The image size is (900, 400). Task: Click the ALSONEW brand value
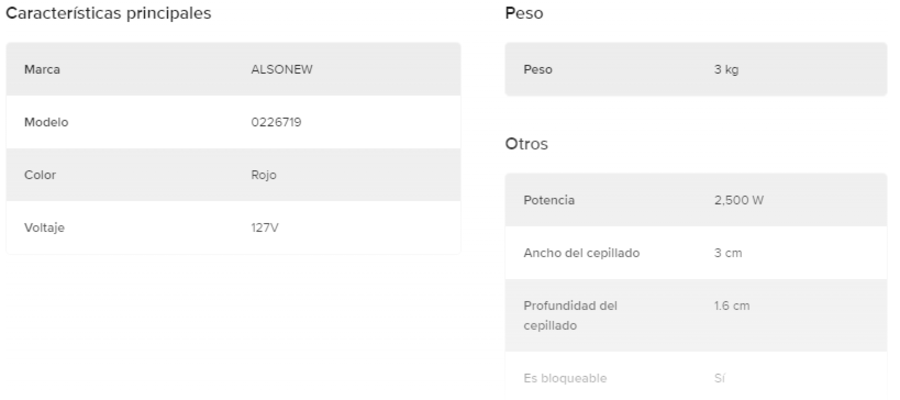click(274, 70)
